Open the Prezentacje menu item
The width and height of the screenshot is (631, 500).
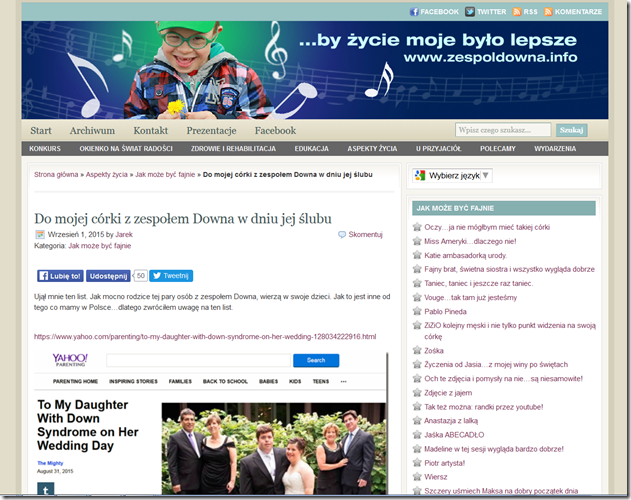coord(211,130)
